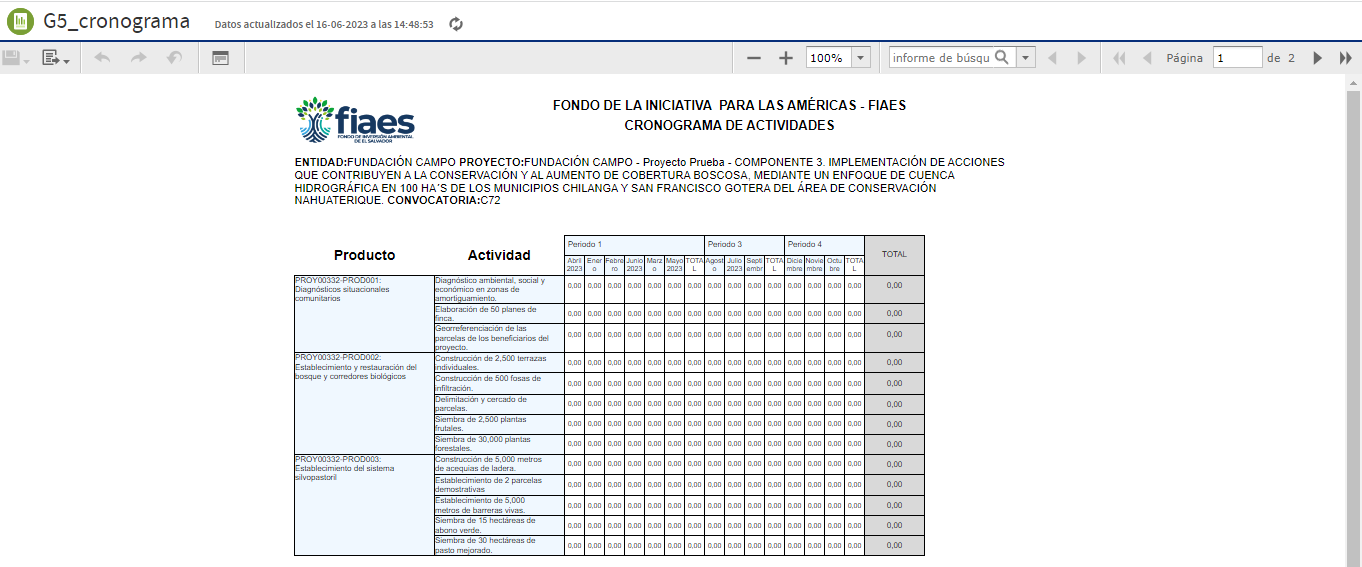The width and height of the screenshot is (1362, 567).
Task: Click the reset report icon
Action: click(175, 58)
